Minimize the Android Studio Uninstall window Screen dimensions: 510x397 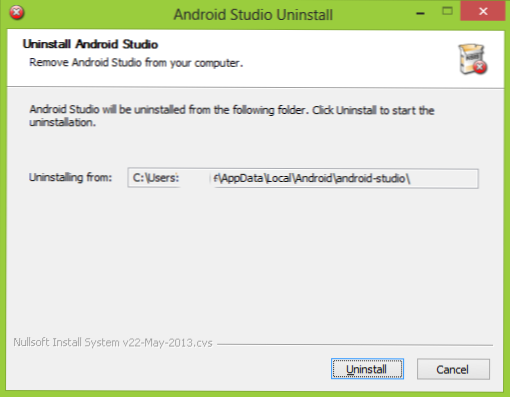click(x=420, y=13)
